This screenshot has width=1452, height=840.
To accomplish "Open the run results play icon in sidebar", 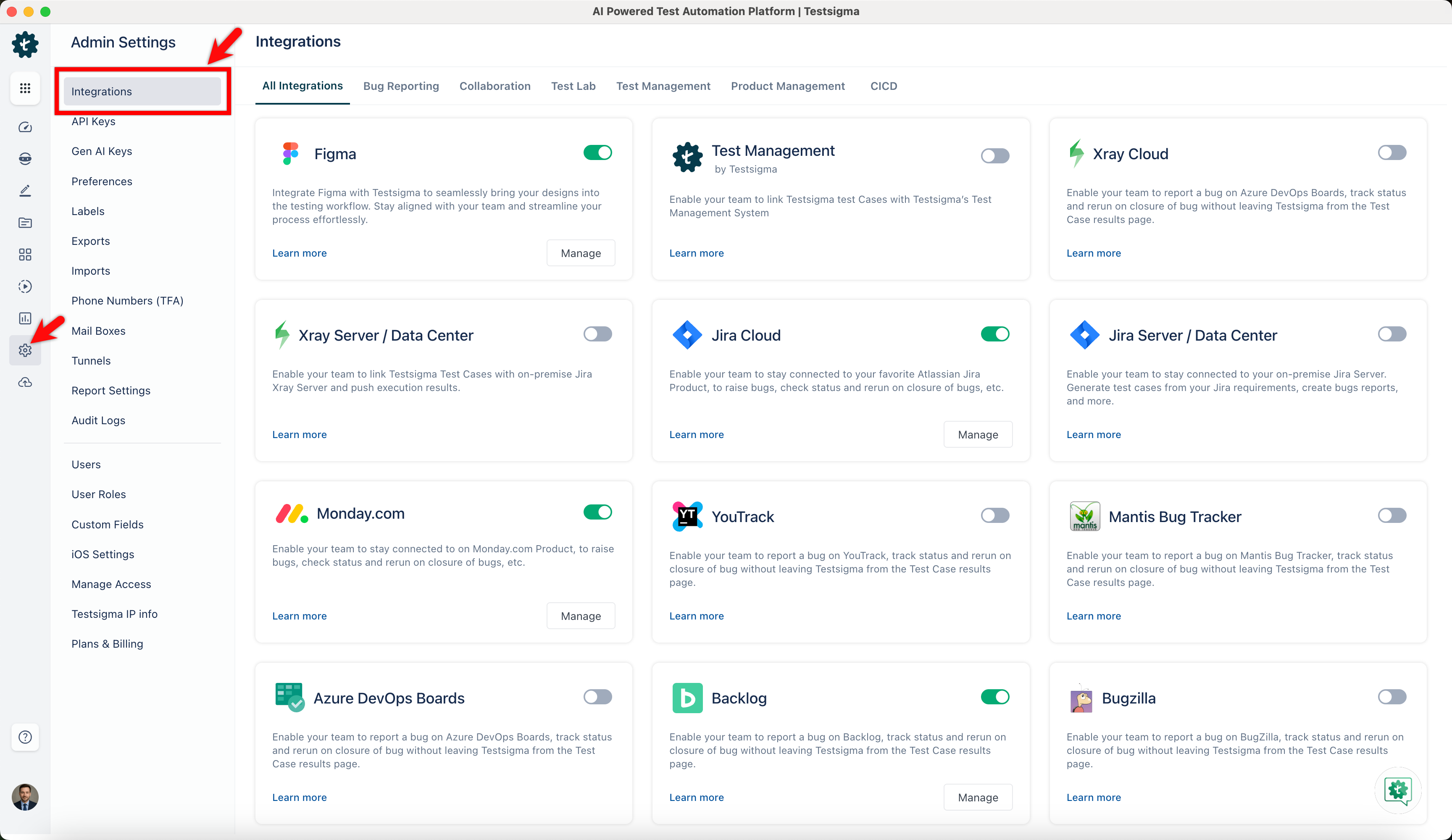I will [x=25, y=286].
